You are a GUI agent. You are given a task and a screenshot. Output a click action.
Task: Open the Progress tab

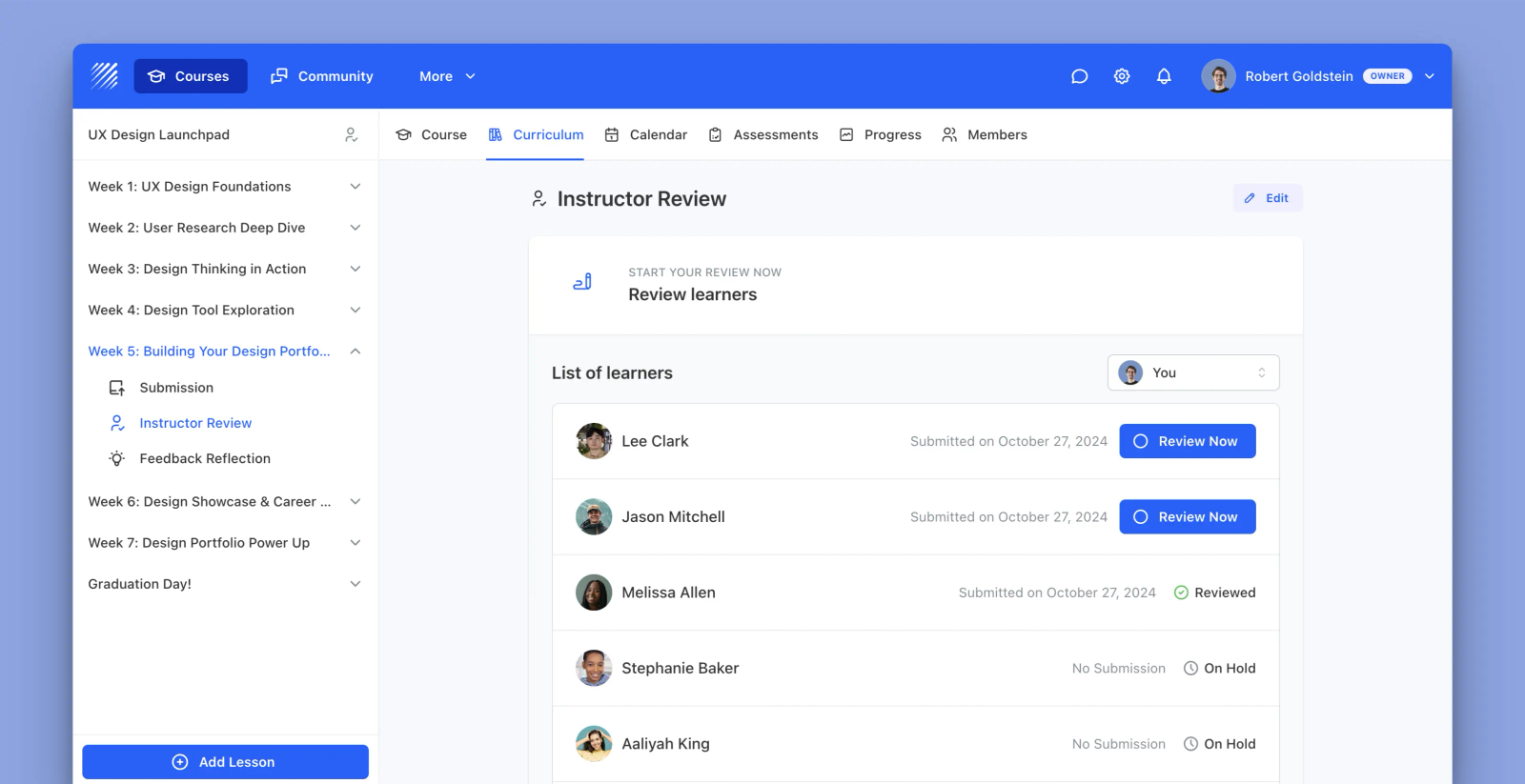point(881,134)
